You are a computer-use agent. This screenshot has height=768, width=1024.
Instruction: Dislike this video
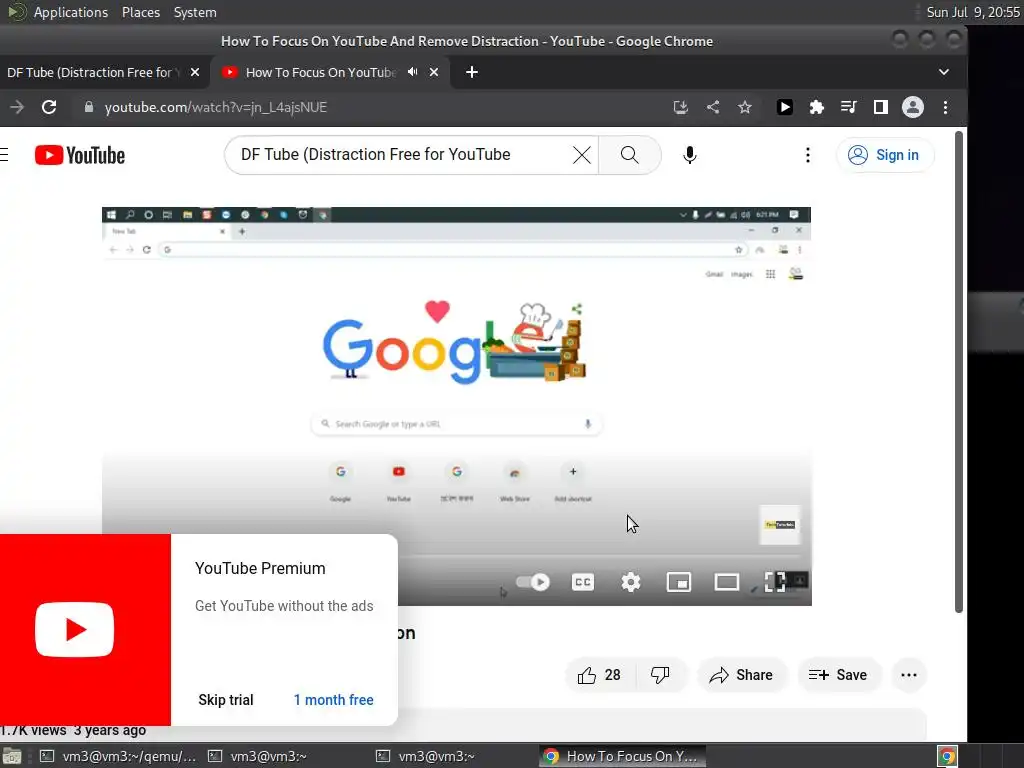click(x=660, y=675)
